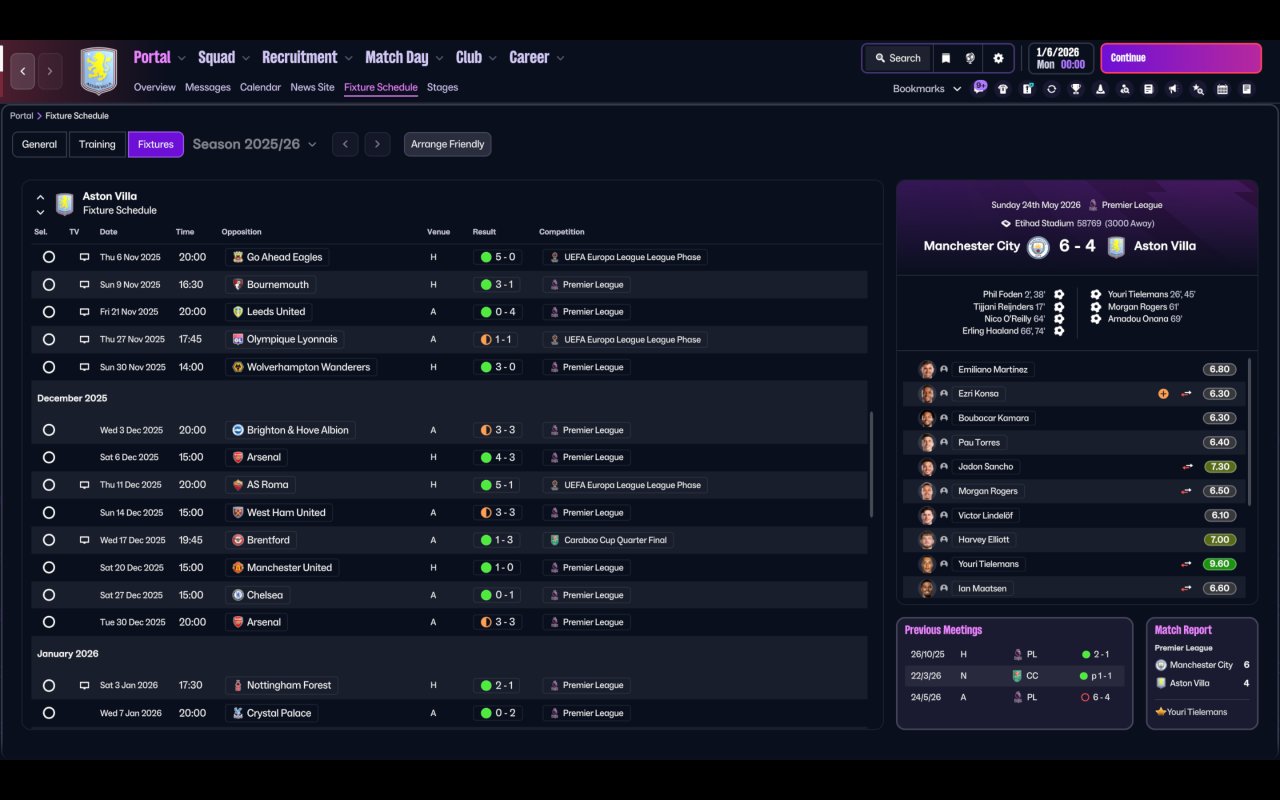Click the calendar grid icon in bookmarks bar
Screen dimensions: 1280x800
(x=1222, y=89)
